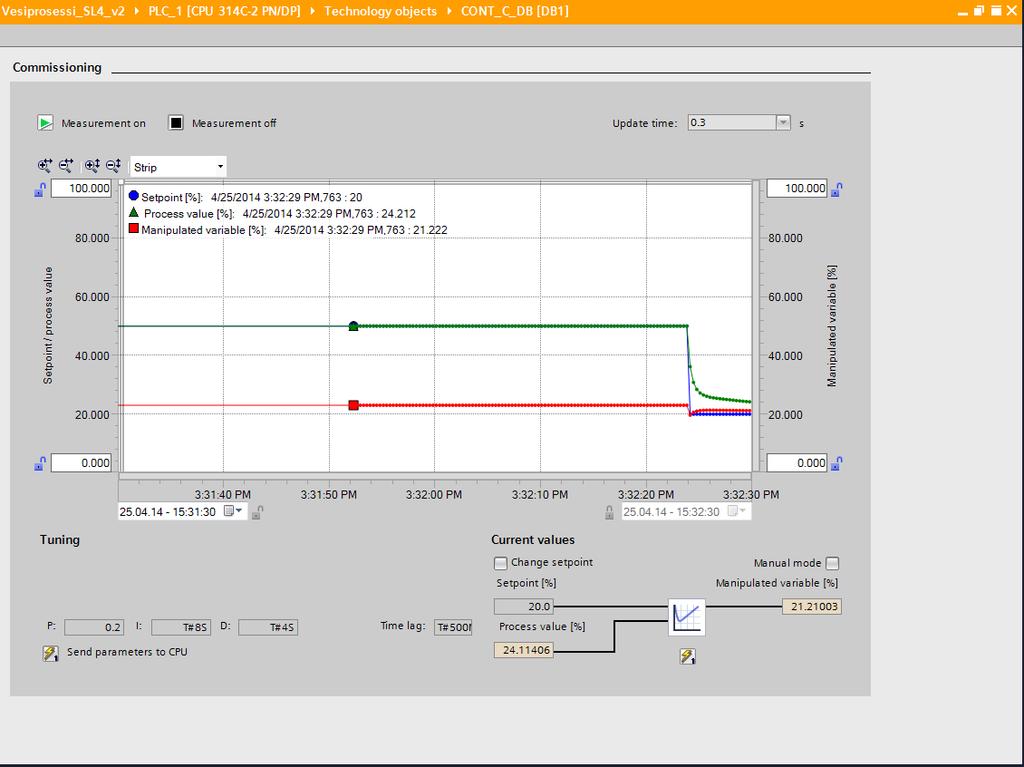The height and width of the screenshot is (767, 1024).
Task: Open the Update time dropdown arrow
Action: point(783,123)
